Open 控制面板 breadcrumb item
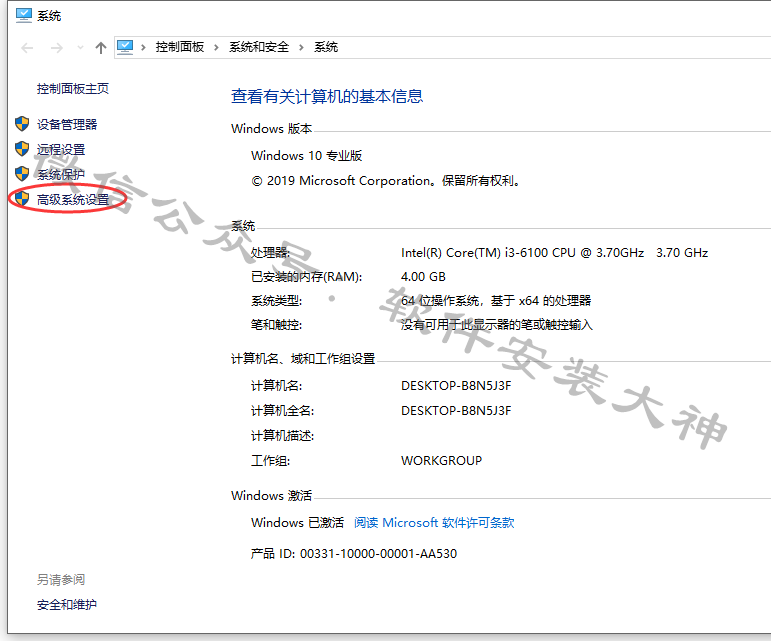The height and width of the screenshot is (641, 771). pos(179,47)
